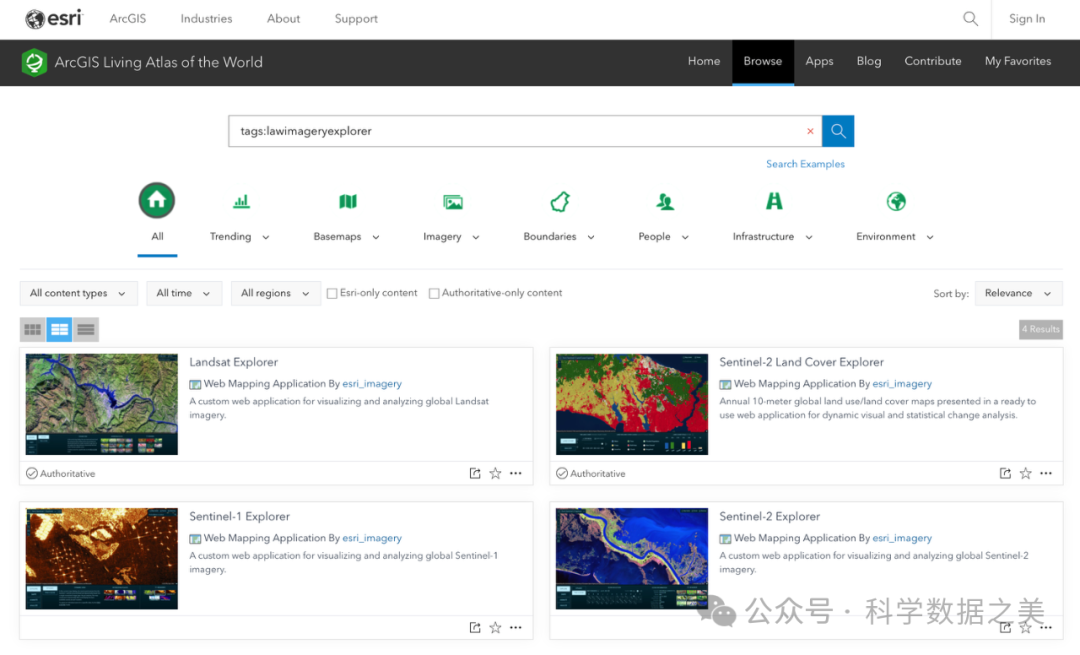Click the Environment globe icon

(896, 202)
